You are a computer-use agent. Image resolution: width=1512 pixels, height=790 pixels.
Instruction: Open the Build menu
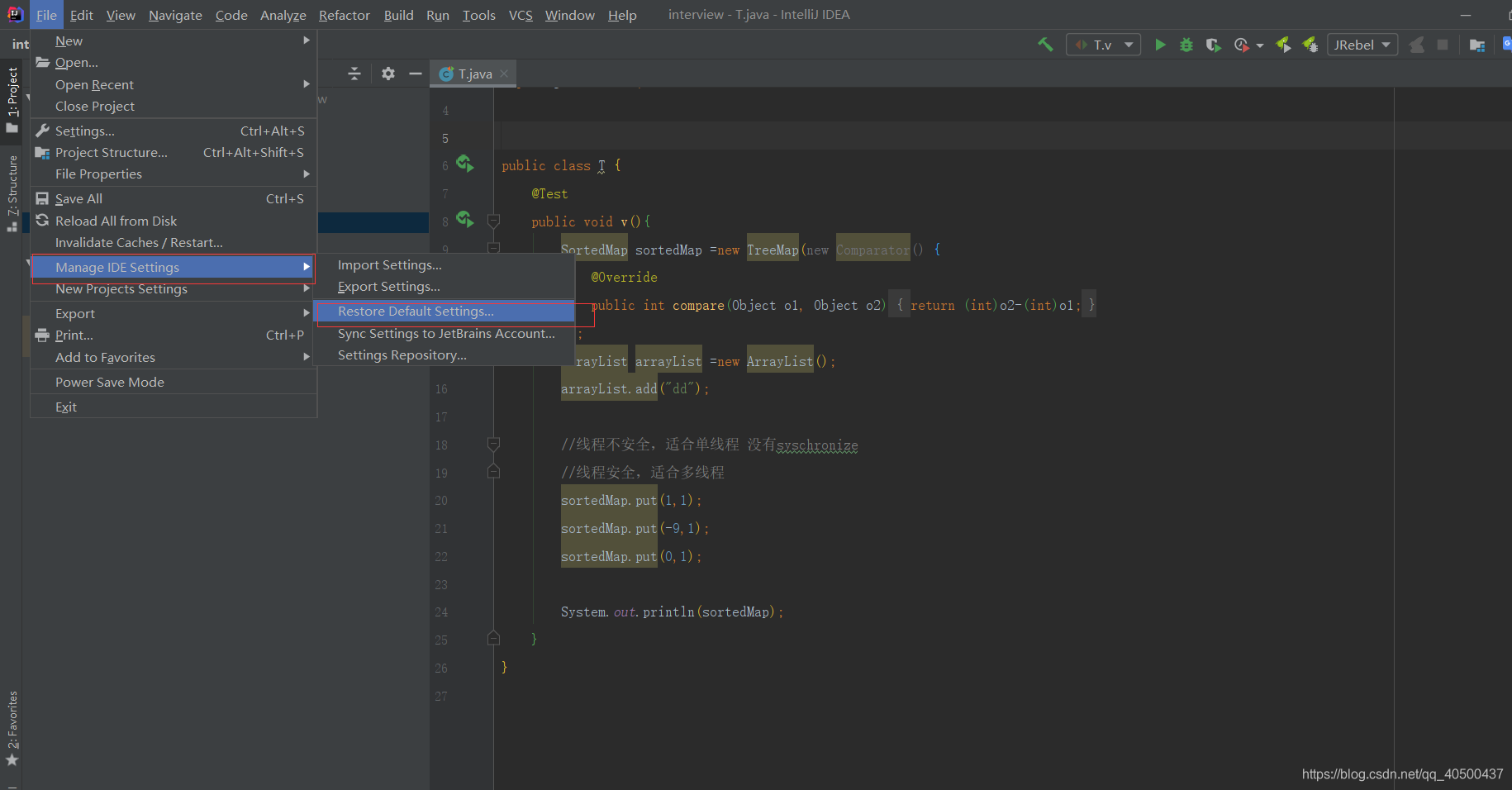(399, 15)
